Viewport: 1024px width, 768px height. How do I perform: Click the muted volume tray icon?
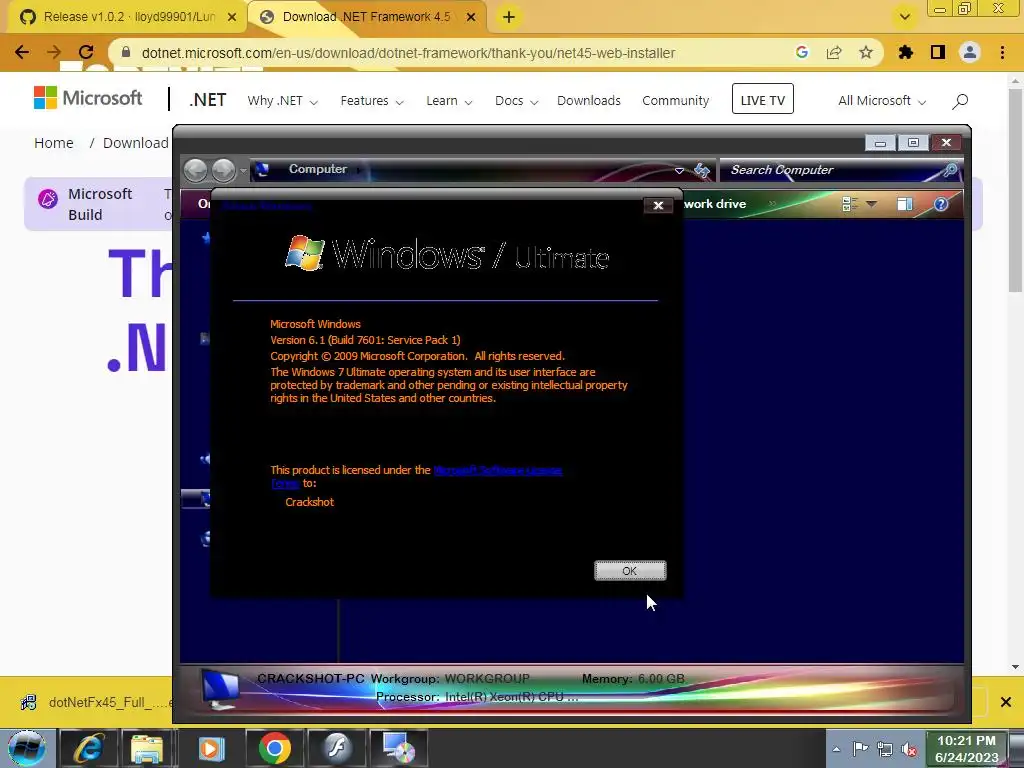908,750
